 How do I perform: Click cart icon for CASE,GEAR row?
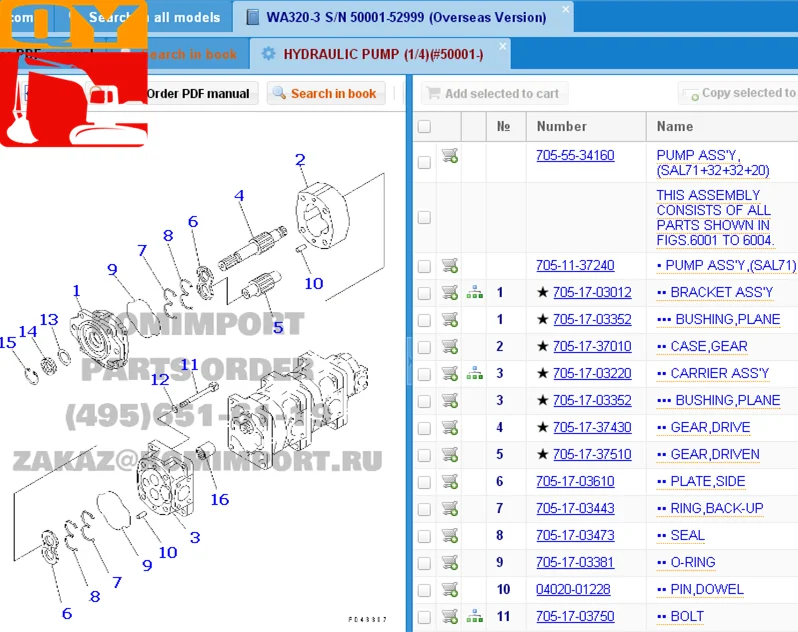(450, 347)
